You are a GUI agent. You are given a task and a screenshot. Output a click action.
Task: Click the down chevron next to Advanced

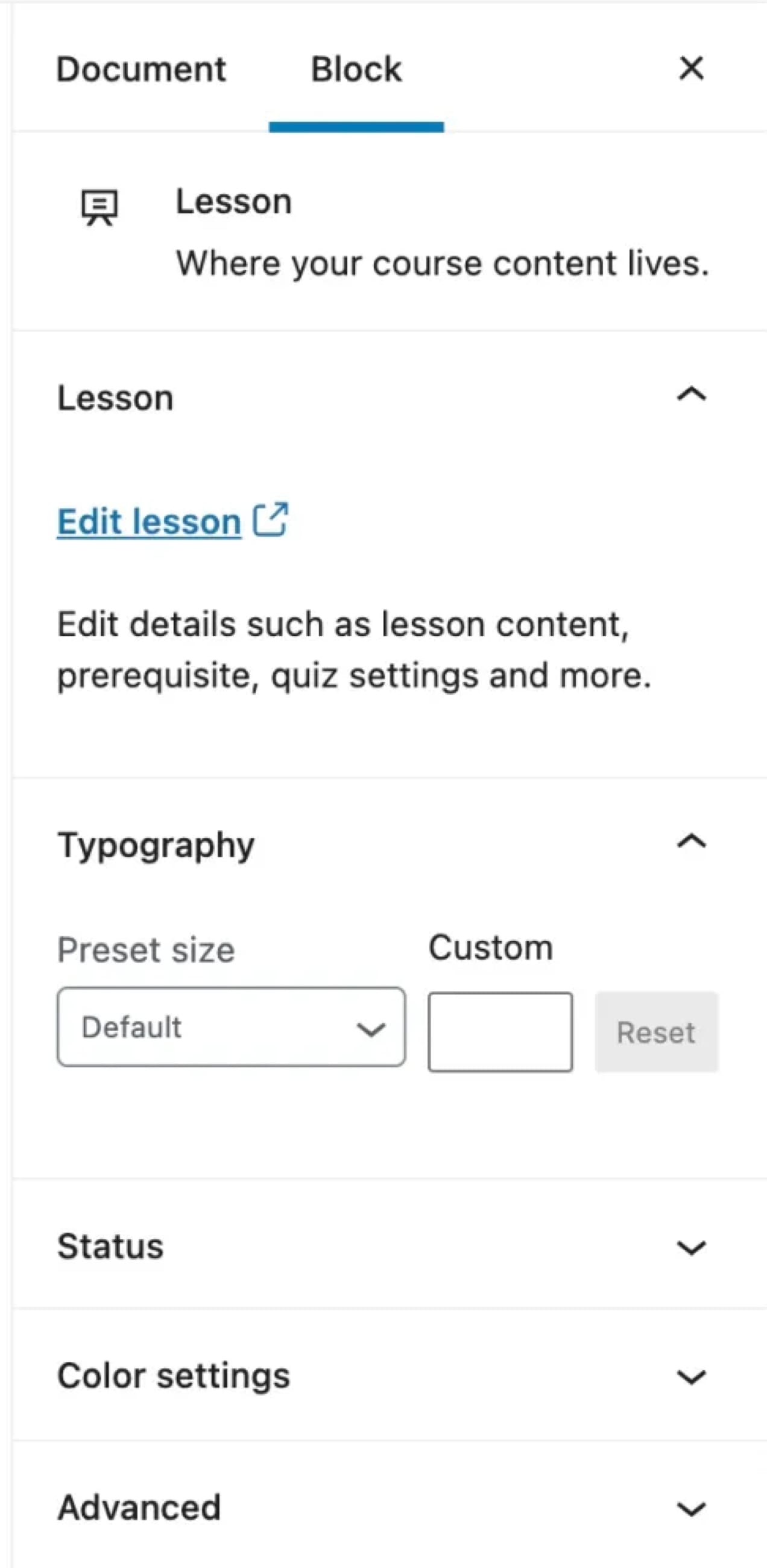coord(691,1509)
